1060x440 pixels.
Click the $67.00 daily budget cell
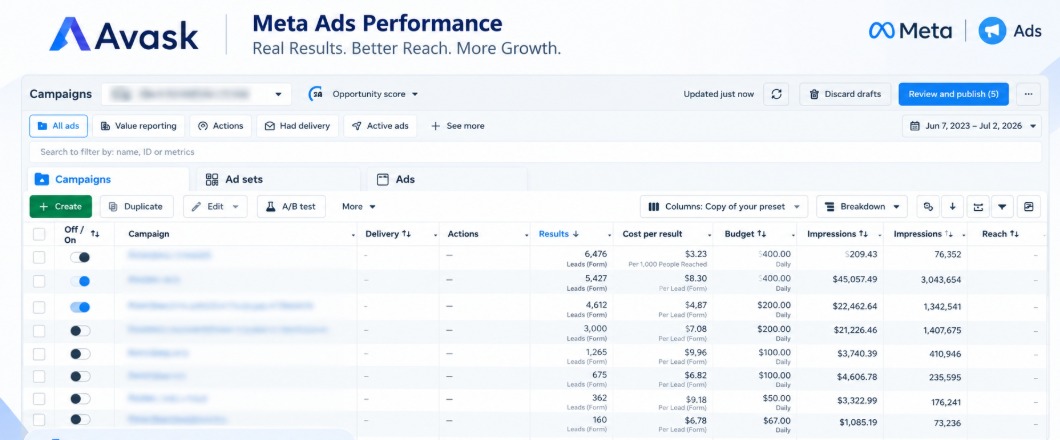(777, 420)
